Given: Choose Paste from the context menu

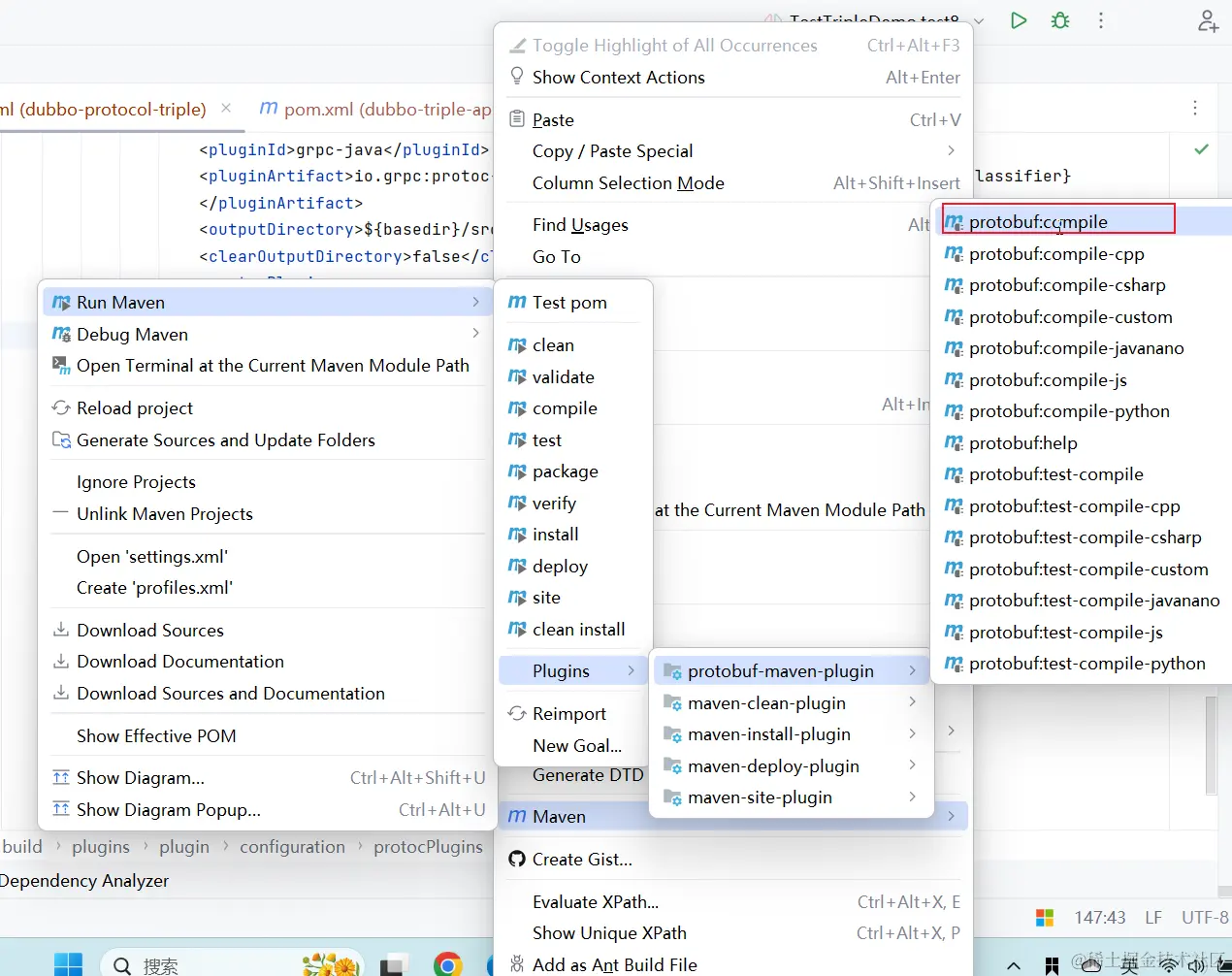Looking at the screenshot, I should pos(734,120).
